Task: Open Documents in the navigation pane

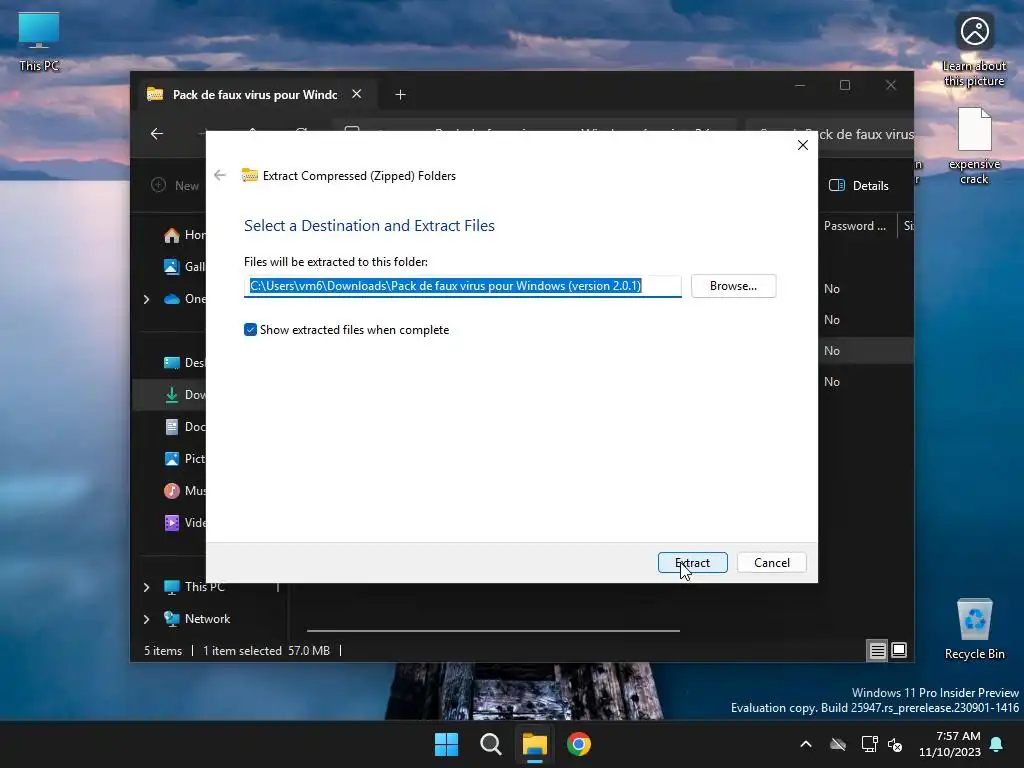Action: (185, 426)
